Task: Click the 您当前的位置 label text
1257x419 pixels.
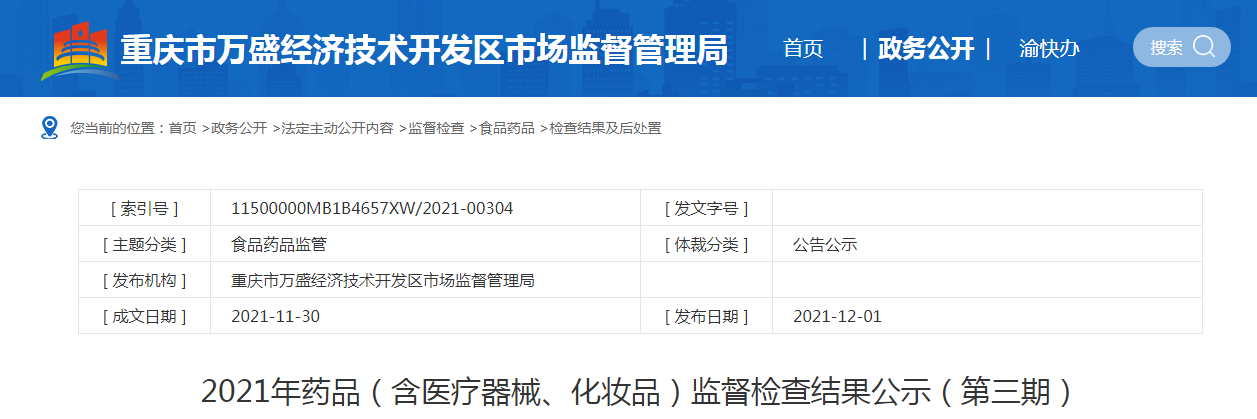Action: [x=116, y=128]
